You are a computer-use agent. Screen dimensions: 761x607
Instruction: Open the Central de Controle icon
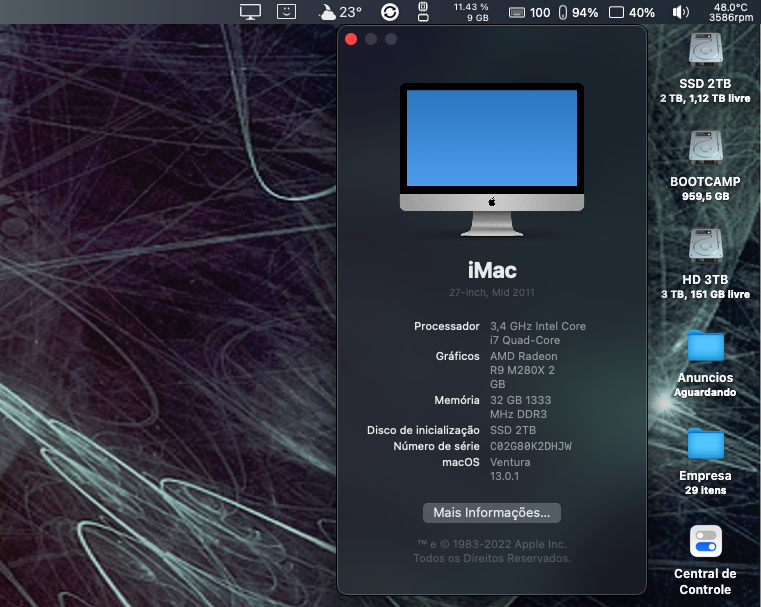click(705, 542)
